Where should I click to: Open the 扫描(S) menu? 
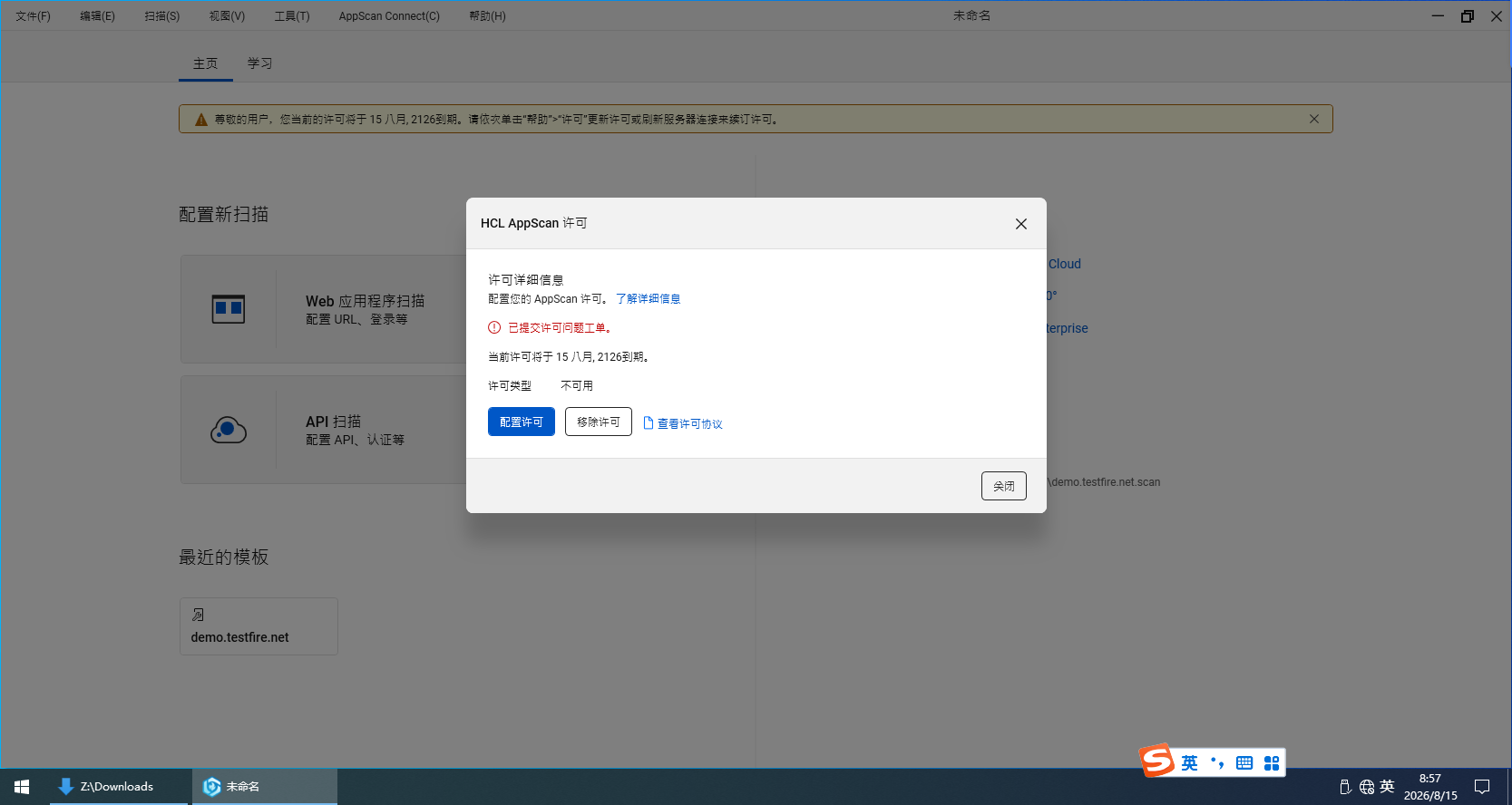pyautogui.click(x=162, y=16)
